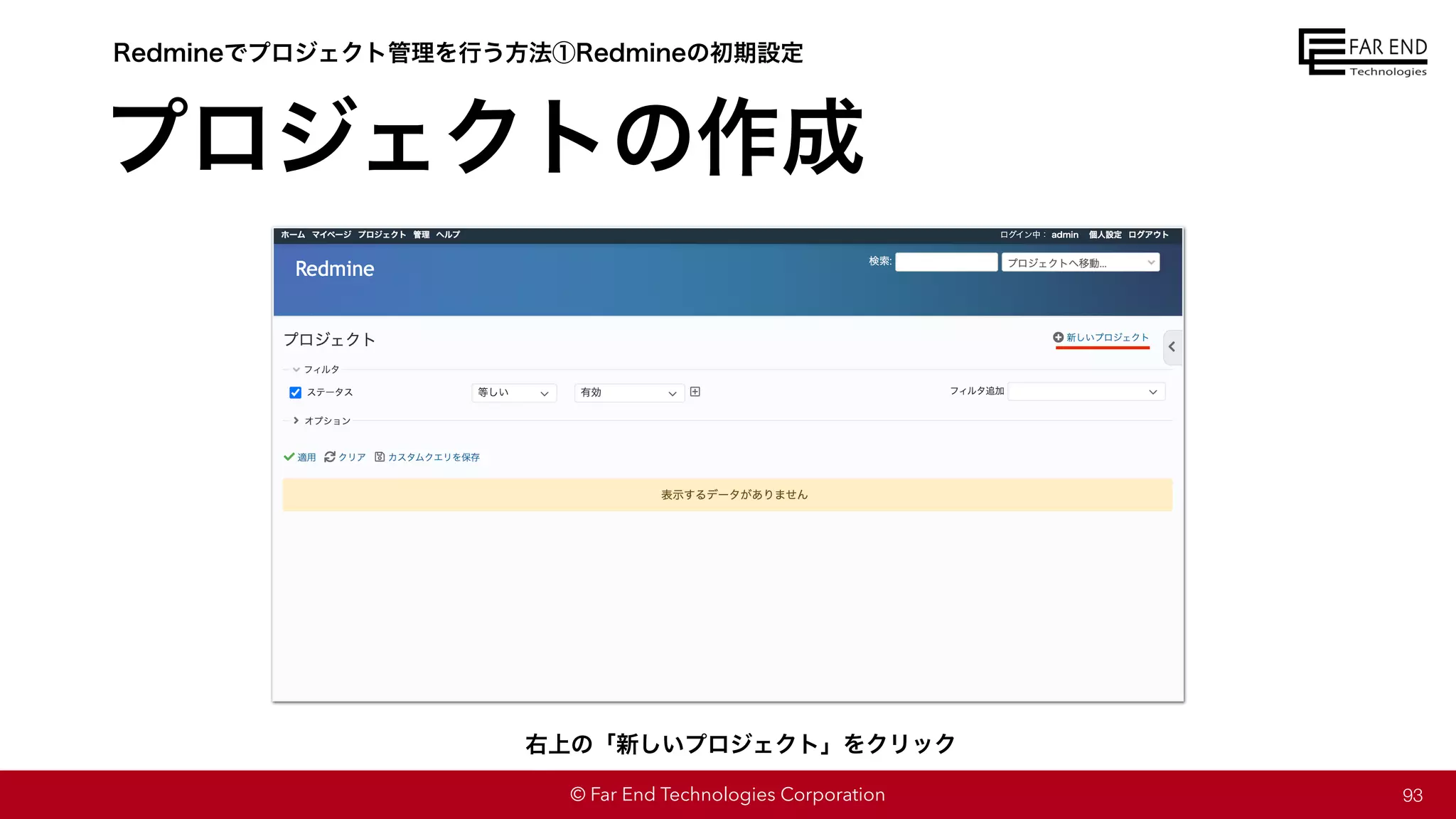This screenshot has width=1456, height=819.
Task: Click the save icon beside カスタムクエリを保存
Action: coord(380,456)
